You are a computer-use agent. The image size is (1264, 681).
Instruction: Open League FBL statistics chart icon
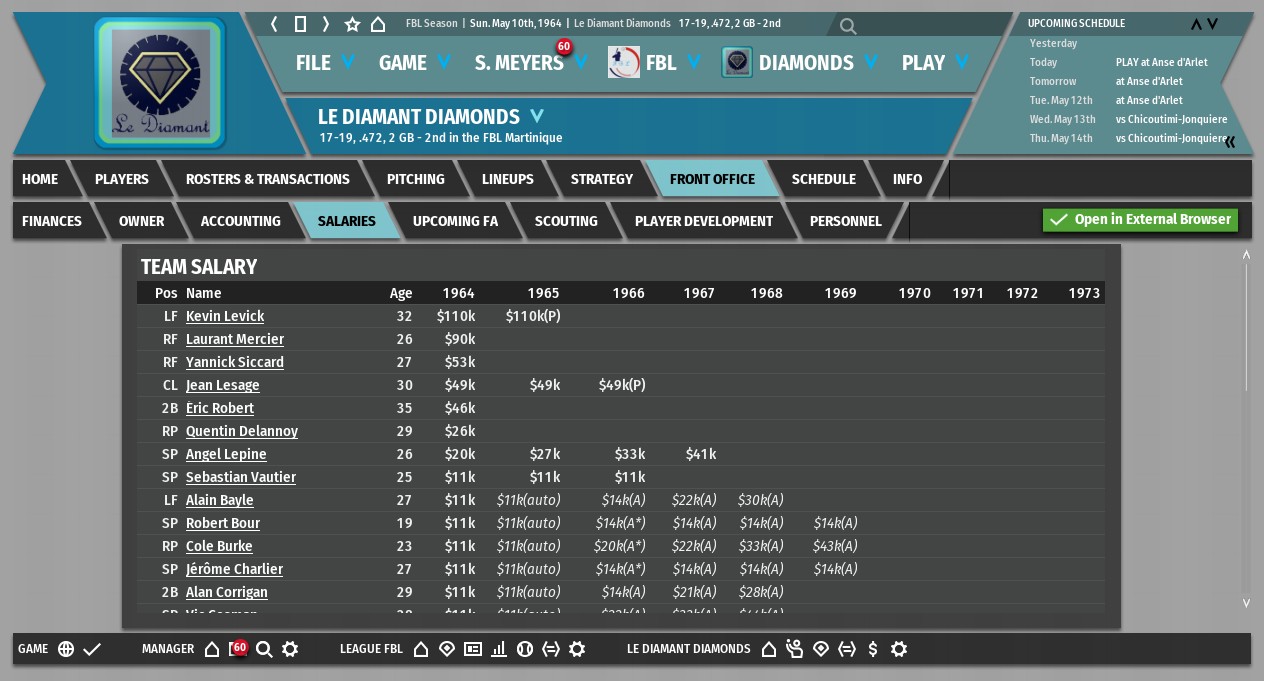499,649
